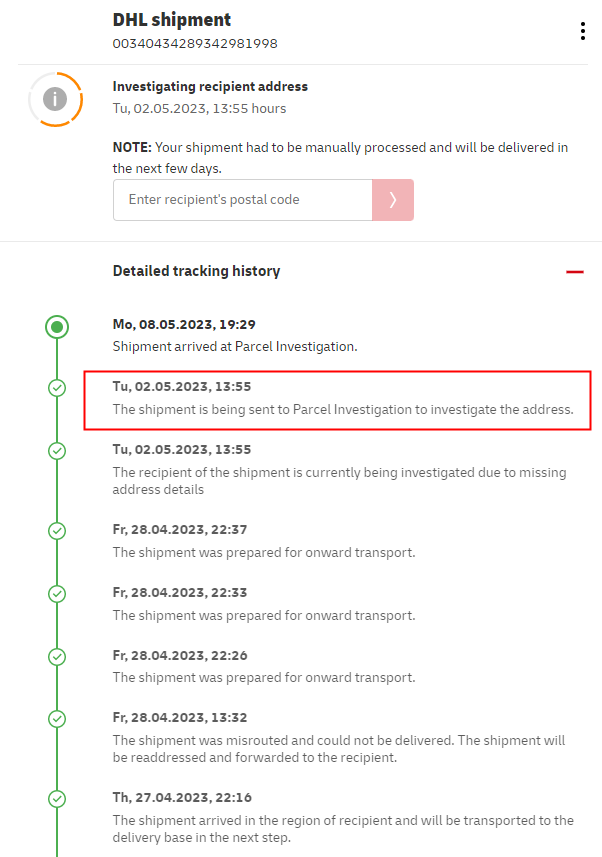Click the misrouted shipment event description
Image resolution: width=602 pixels, height=857 pixels.
[x=338, y=749]
